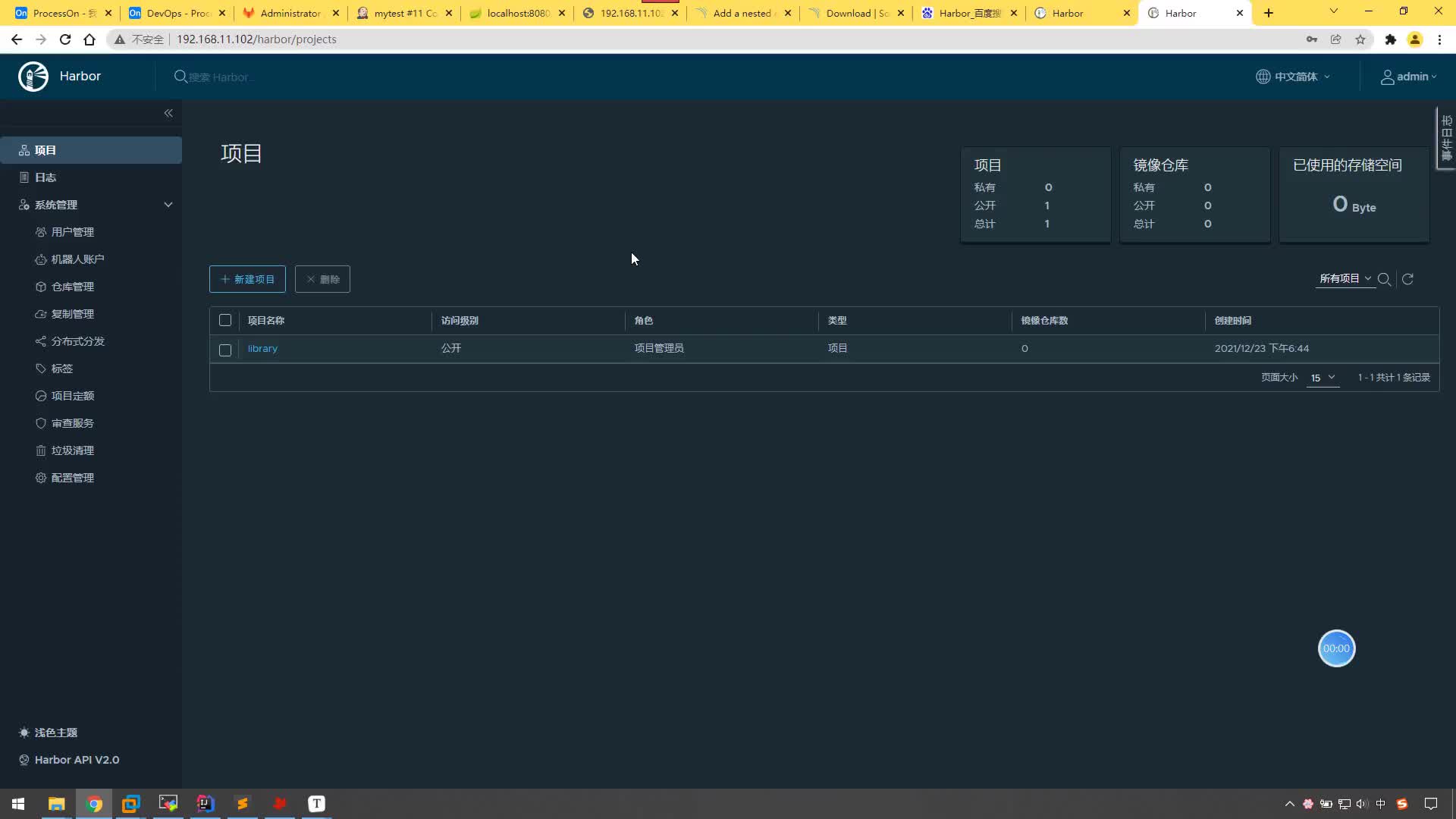Switch to ProcessOn browser tab
The image size is (1456, 819).
[62, 13]
